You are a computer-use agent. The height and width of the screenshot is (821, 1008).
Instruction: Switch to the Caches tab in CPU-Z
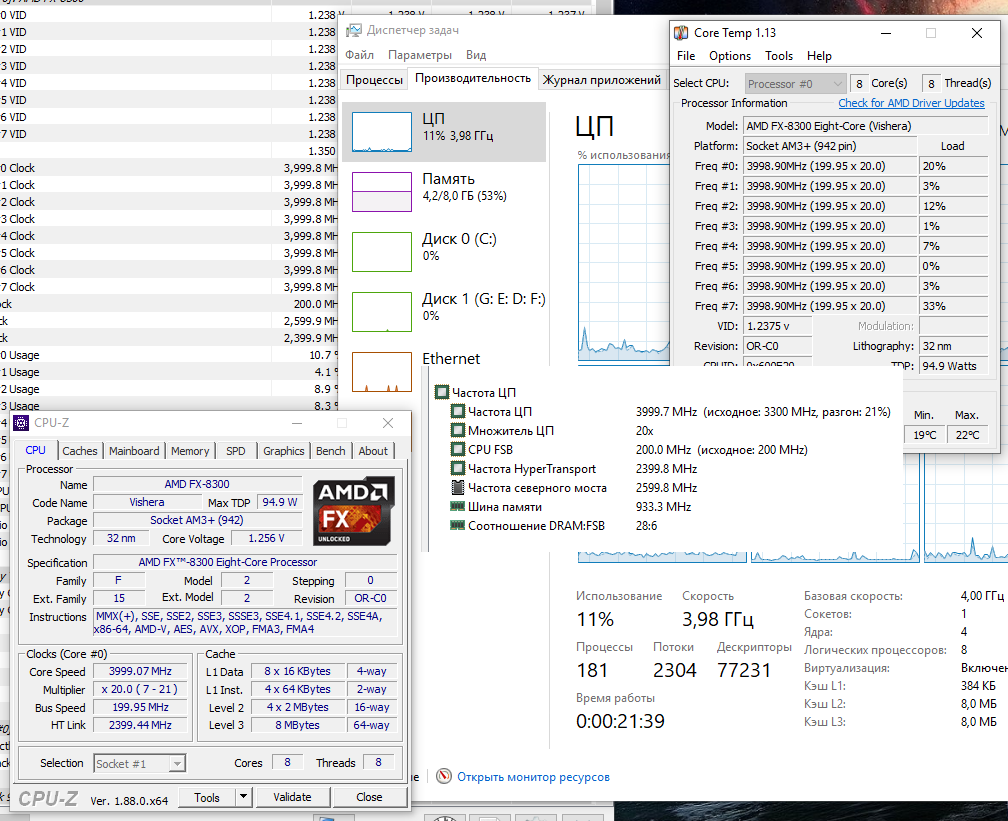(x=80, y=451)
